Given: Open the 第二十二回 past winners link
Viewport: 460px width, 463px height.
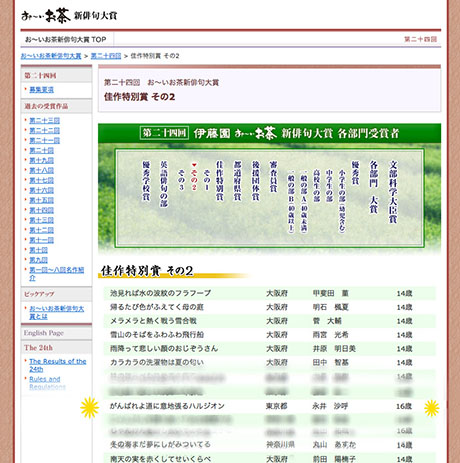Looking at the screenshot, I should point(45,130).
